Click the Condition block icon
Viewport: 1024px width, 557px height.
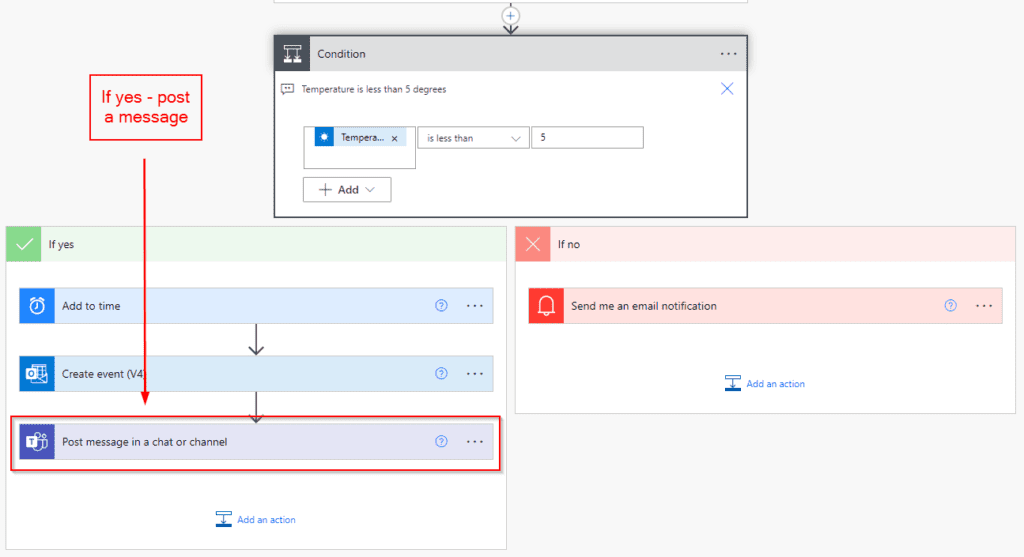click(292, 54)
